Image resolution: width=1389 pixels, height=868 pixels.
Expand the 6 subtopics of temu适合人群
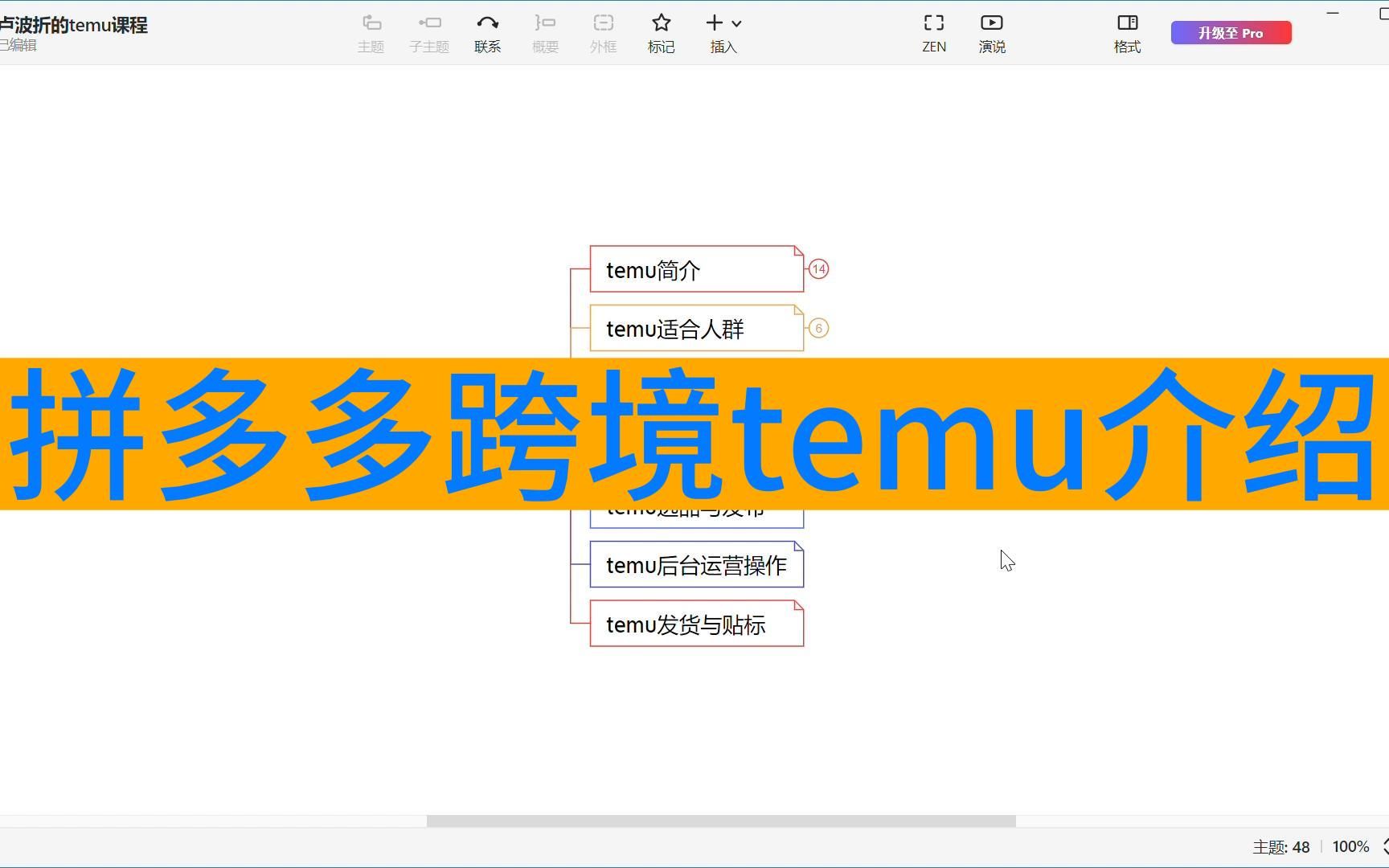point(818,328)
